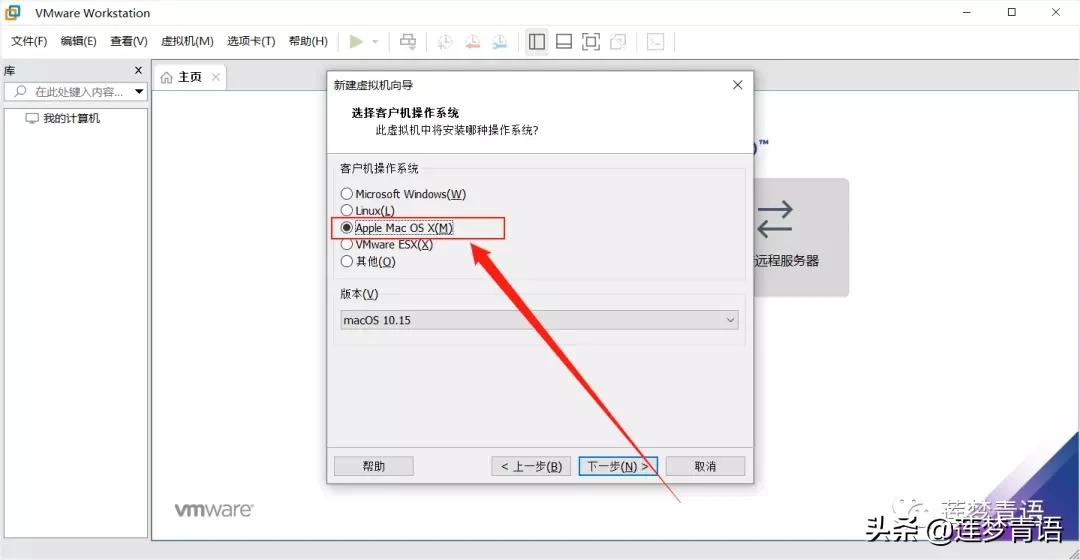Click the green power-on play button
Screen dimensions: 1080x560
coord(356,42)
